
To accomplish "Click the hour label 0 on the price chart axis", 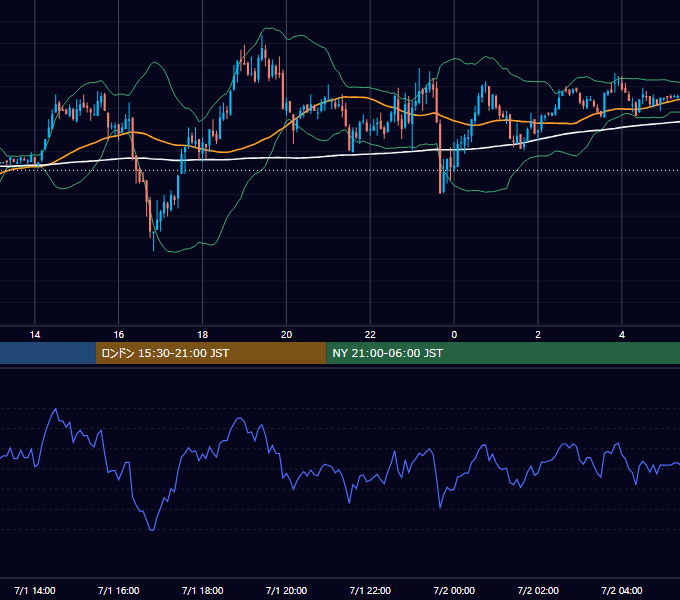I will tap(454, 335).
